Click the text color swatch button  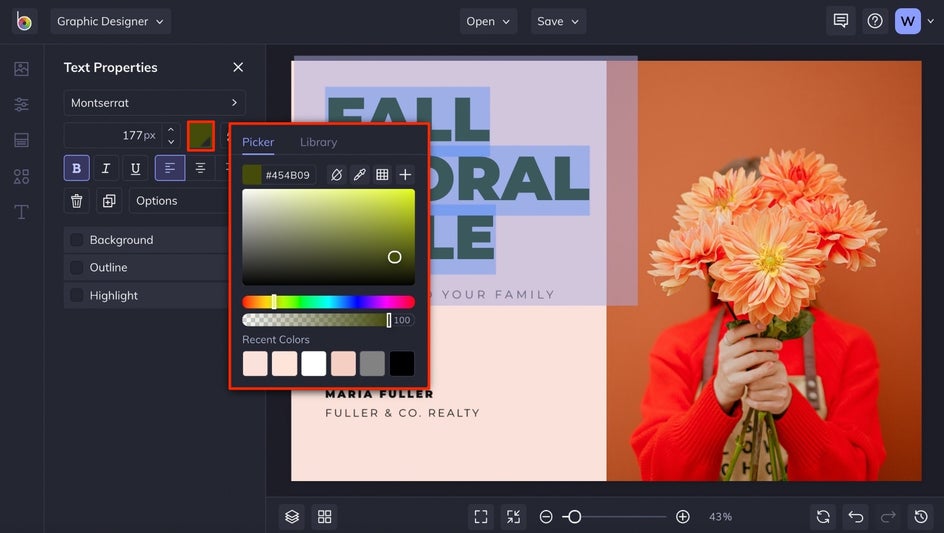(x=200, y=136)
